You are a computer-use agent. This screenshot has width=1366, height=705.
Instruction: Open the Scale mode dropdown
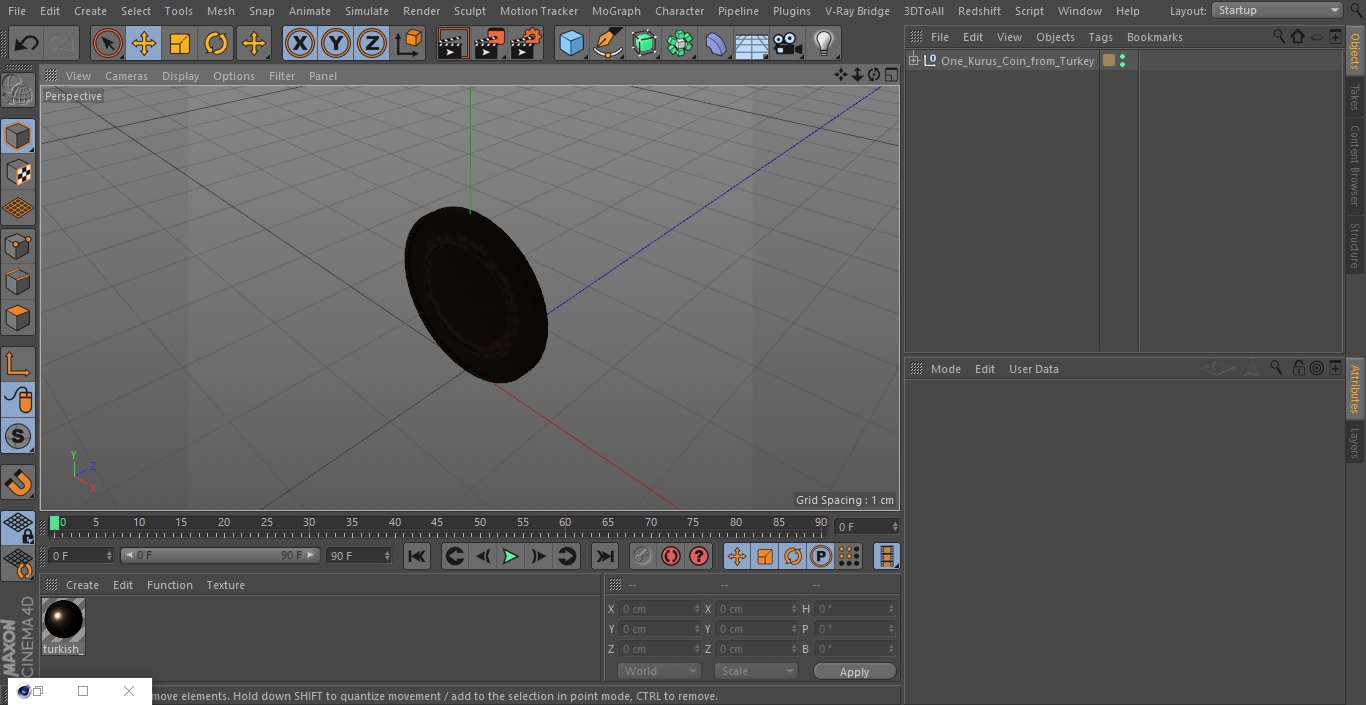click(x=756, y=671)
